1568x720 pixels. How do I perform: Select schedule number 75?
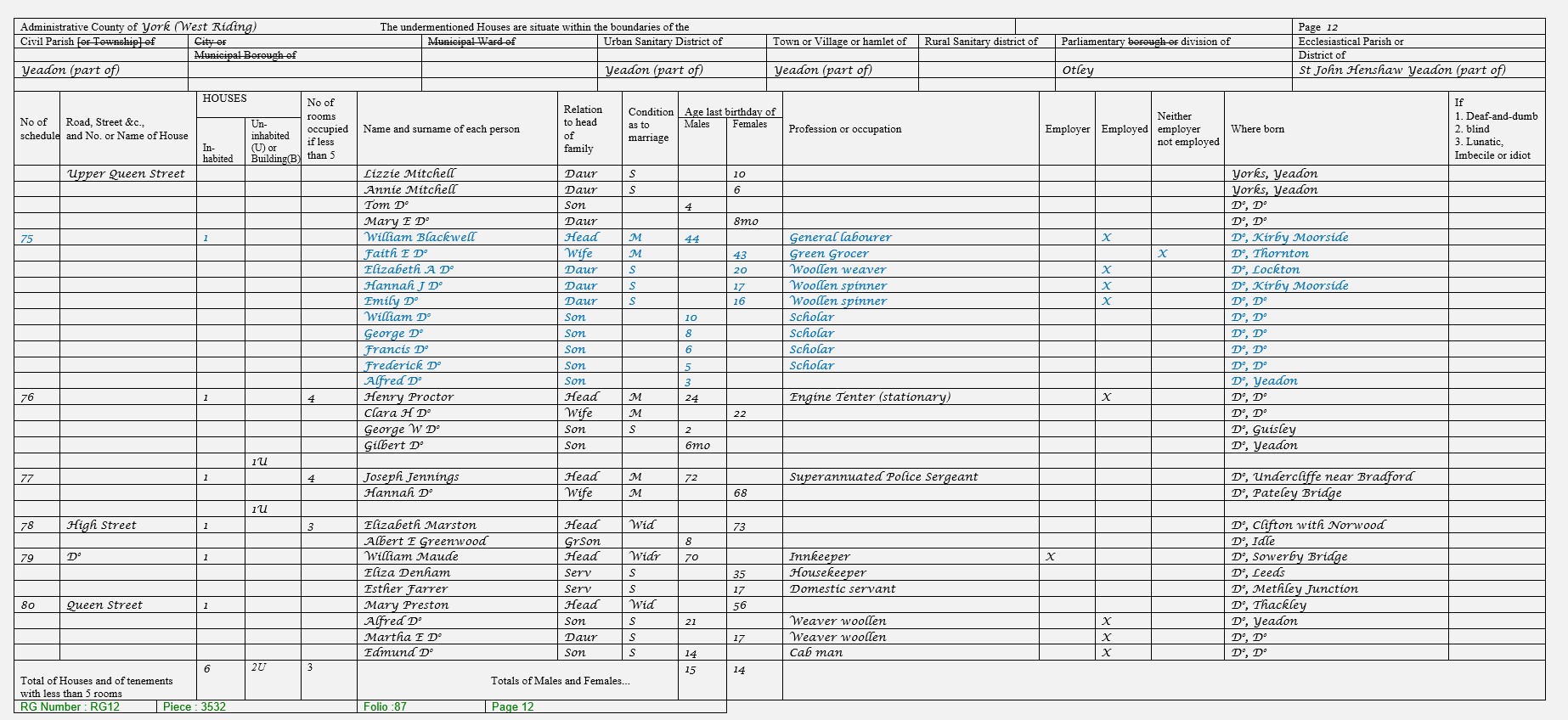click(27, 239)
